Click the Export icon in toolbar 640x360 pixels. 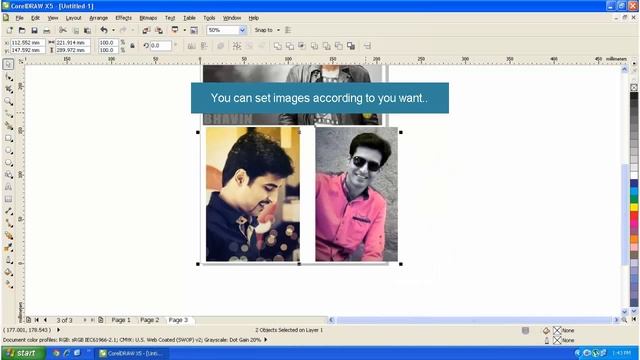[159, 30]
